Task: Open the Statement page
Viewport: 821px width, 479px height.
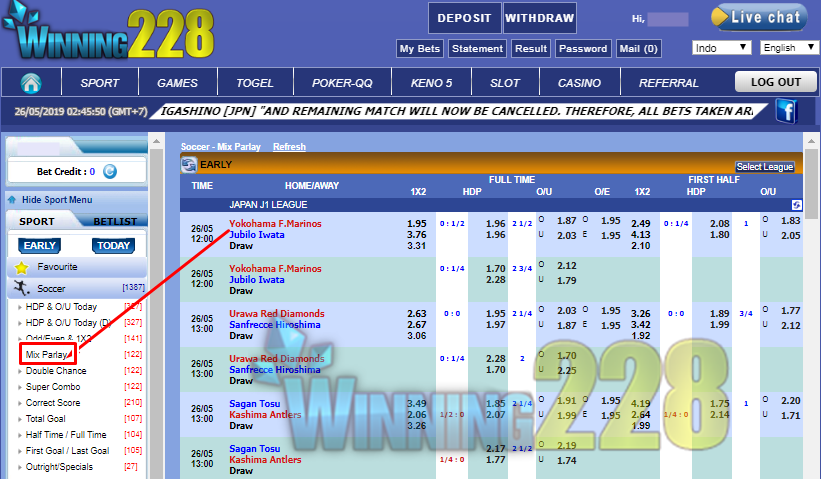Action: click(478, 49)
